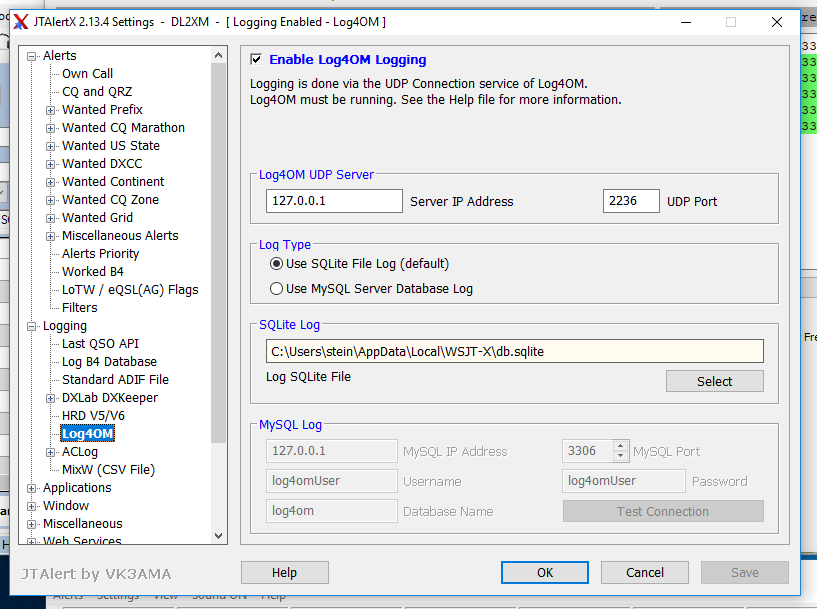The image size is (817, 609).
Task: Expand the Wanted Grid node
Action: click(x=51, y=218)
